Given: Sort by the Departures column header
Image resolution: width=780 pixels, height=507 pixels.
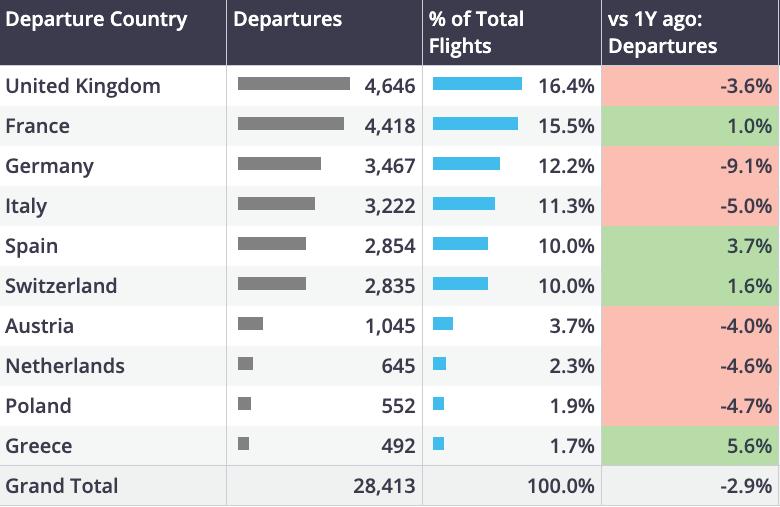Looking at the screenshot, I should [x=288, y=20].
